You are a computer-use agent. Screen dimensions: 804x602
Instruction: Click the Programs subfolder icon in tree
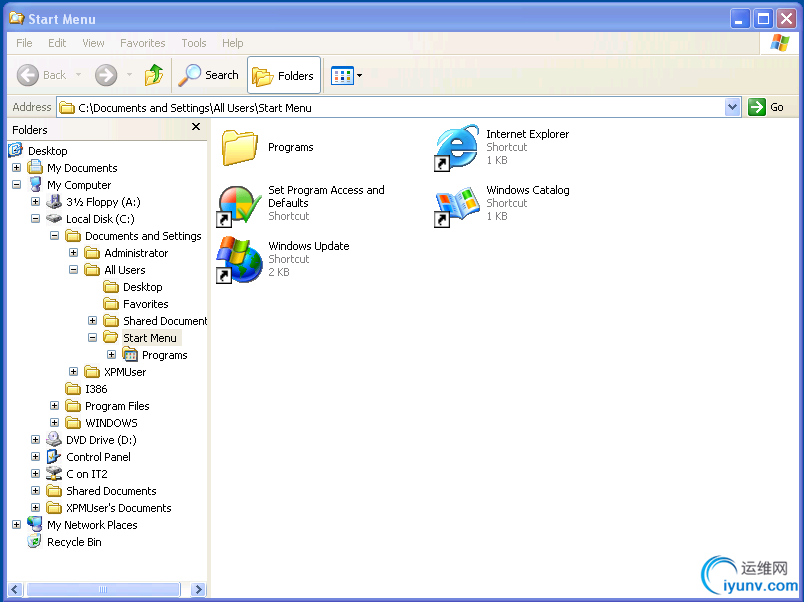(130, 354)
